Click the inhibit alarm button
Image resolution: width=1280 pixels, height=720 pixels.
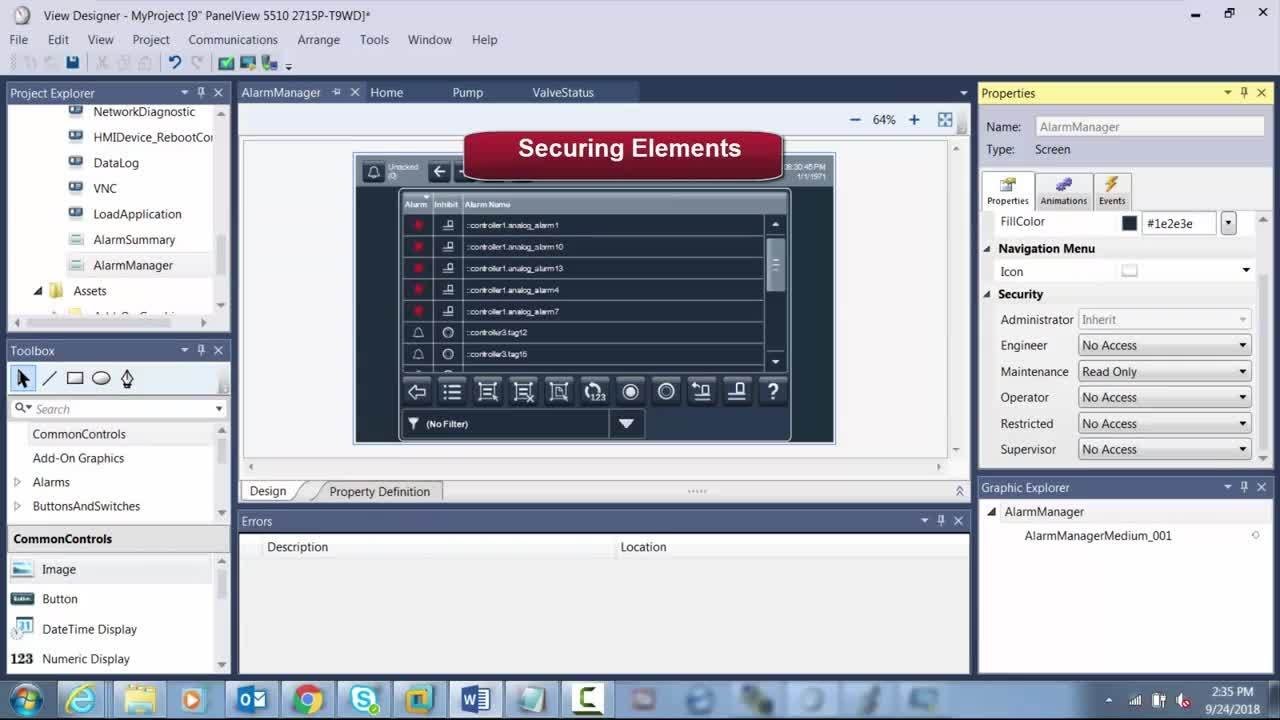(x=737, y=392)
